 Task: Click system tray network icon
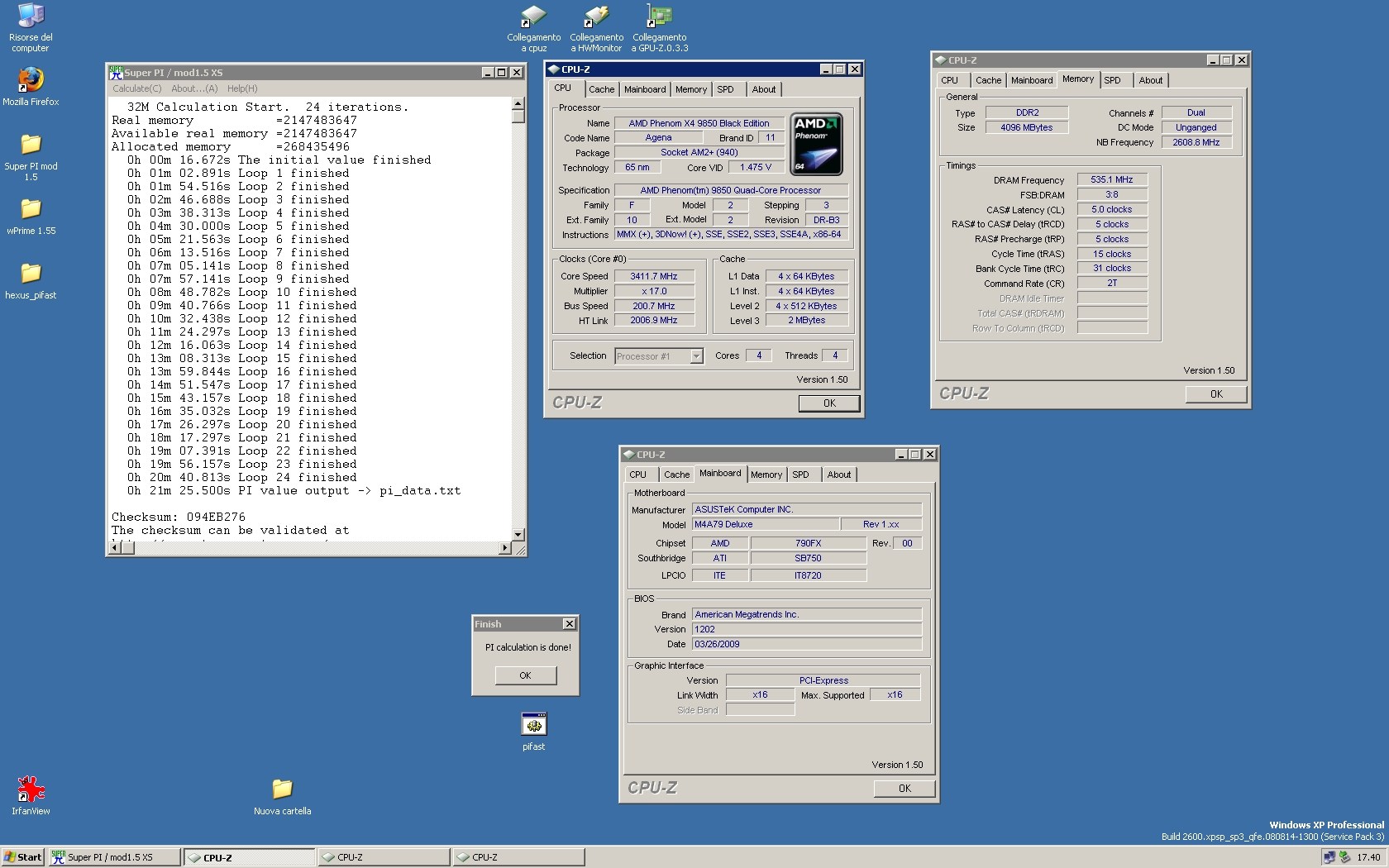(x=1329, y=857)
